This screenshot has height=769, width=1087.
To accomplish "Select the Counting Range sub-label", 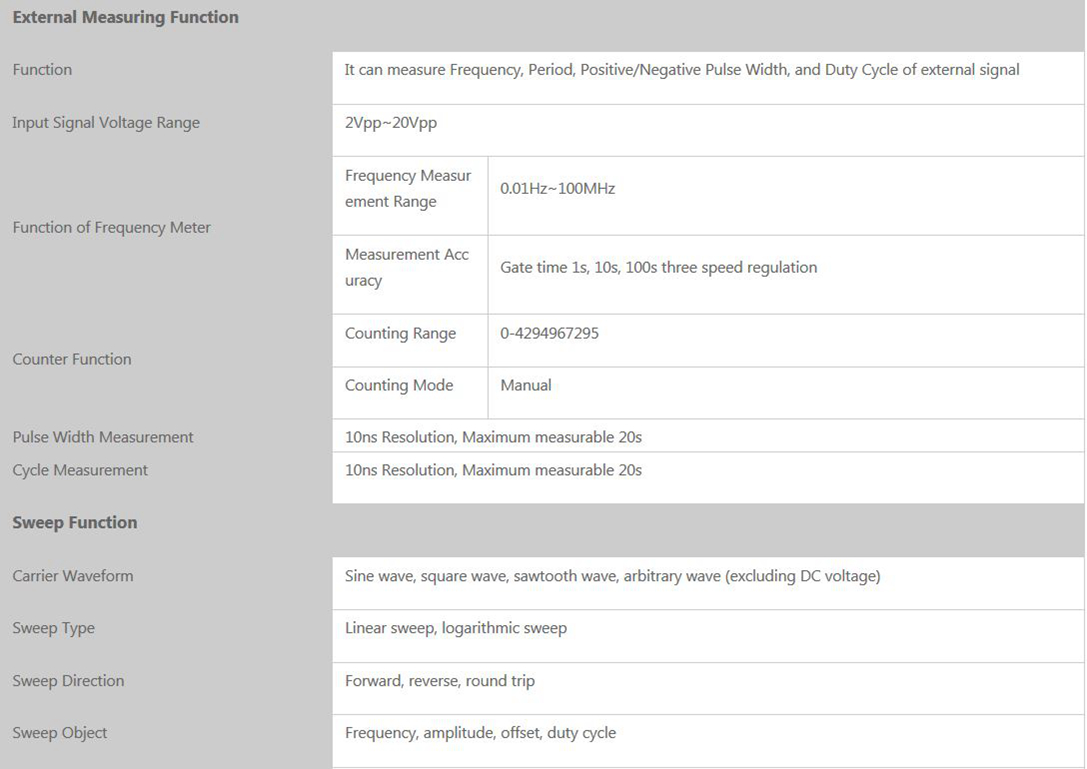I will pos(400,334).
